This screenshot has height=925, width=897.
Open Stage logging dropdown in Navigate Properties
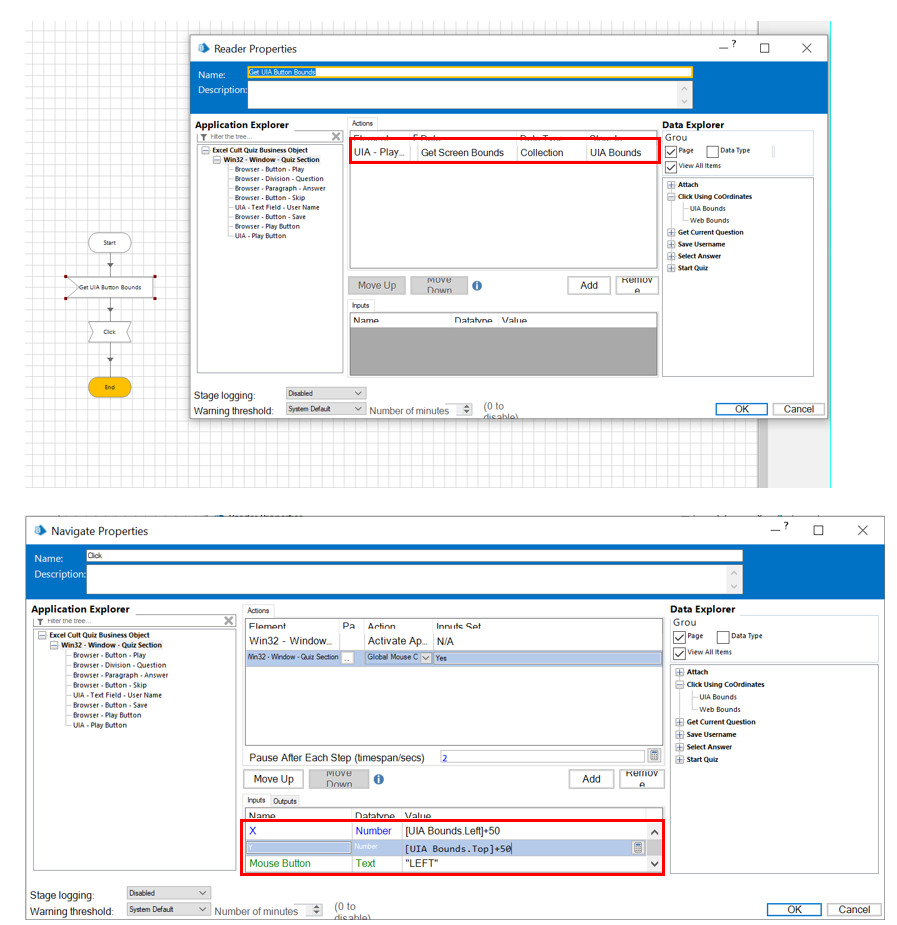coord(169,893)
